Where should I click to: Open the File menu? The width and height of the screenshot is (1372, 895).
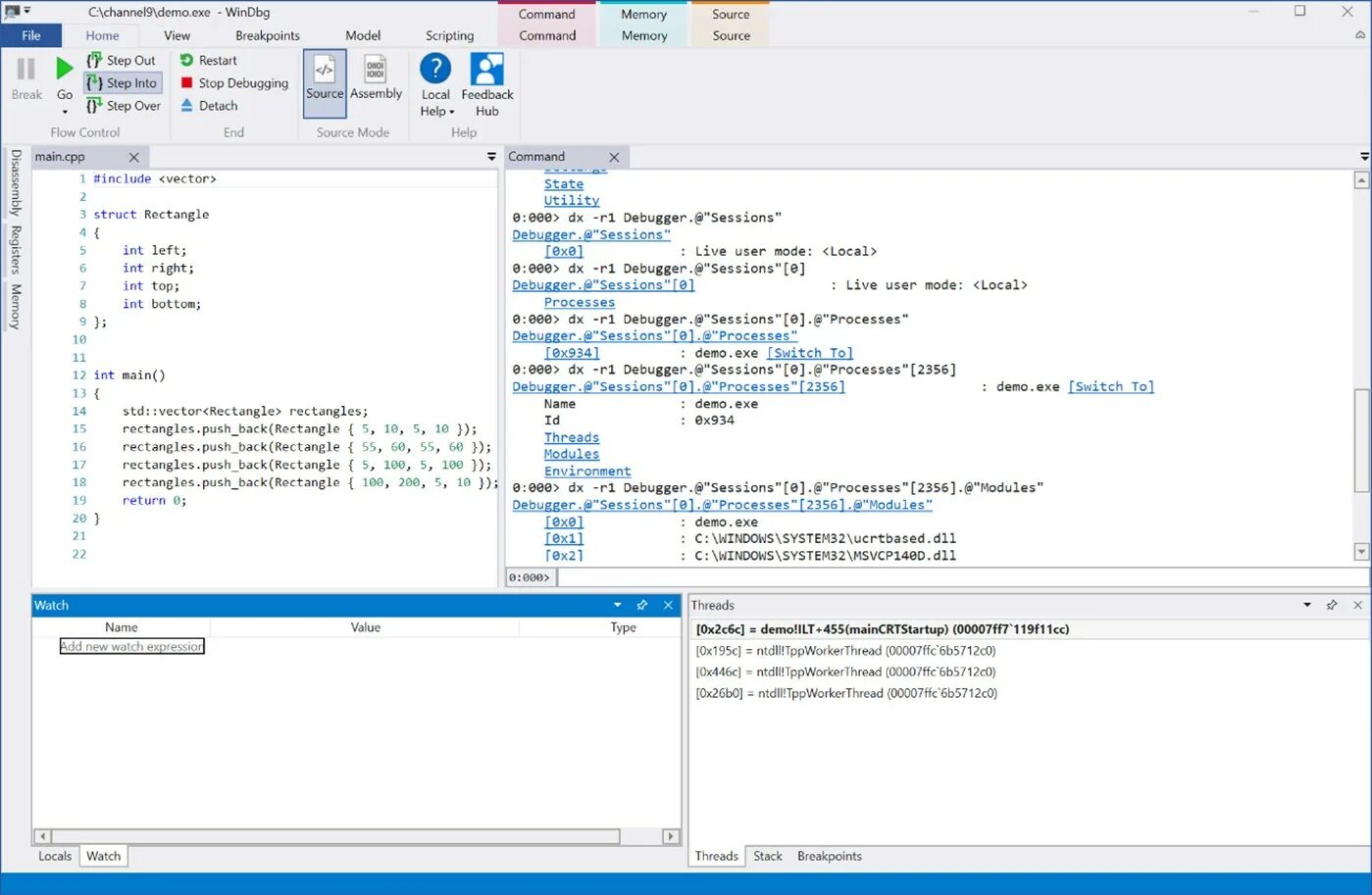(30, 35)
